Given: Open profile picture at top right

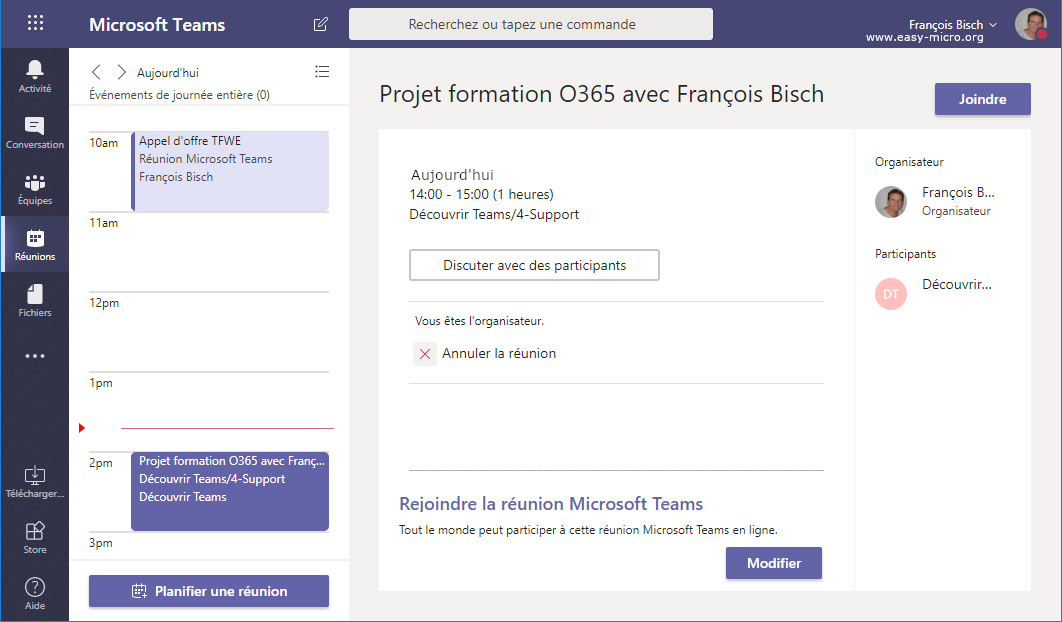Looking at the screenshot, I should (x=1030, y=24).
